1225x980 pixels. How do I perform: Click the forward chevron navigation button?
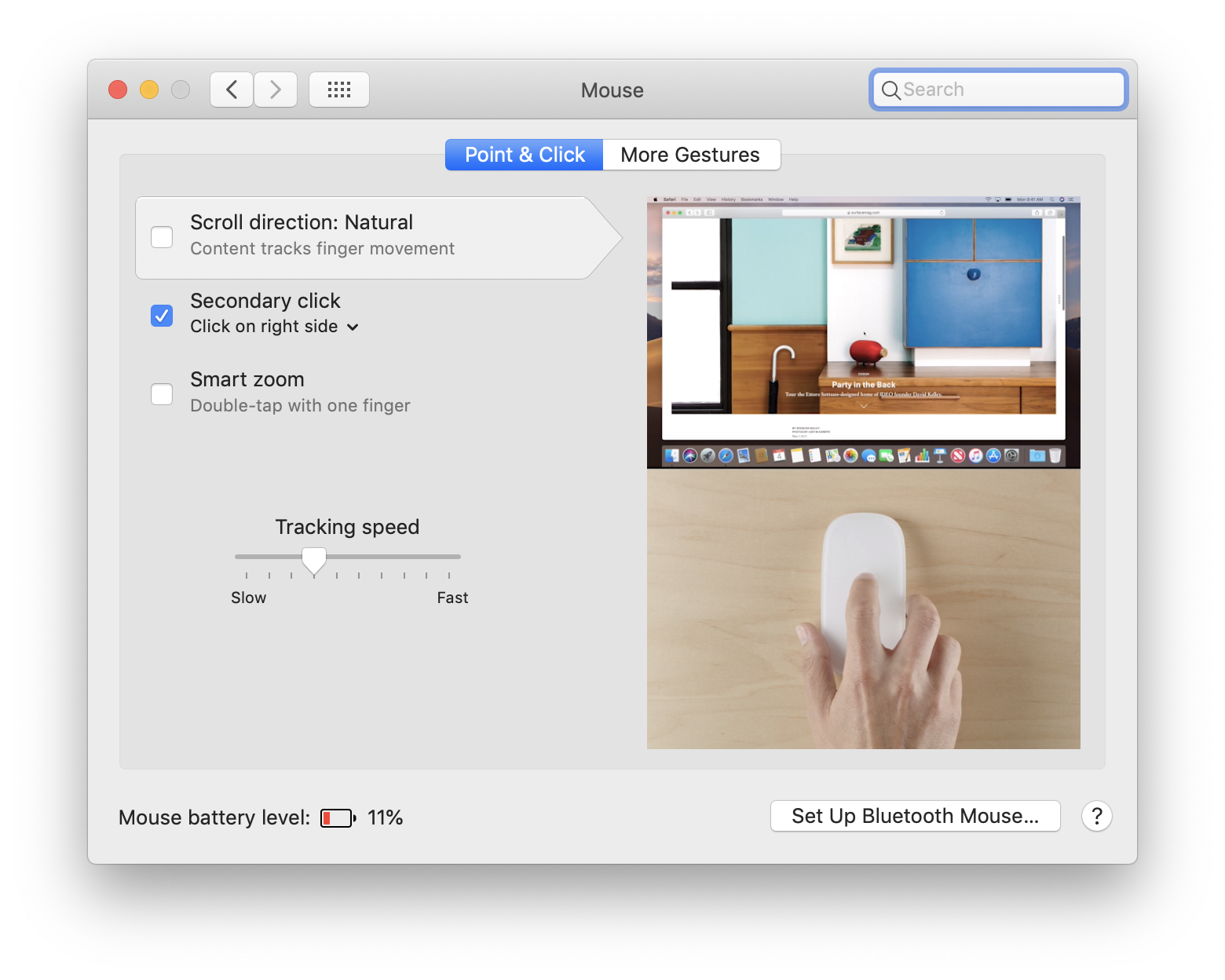coord(276,90)
